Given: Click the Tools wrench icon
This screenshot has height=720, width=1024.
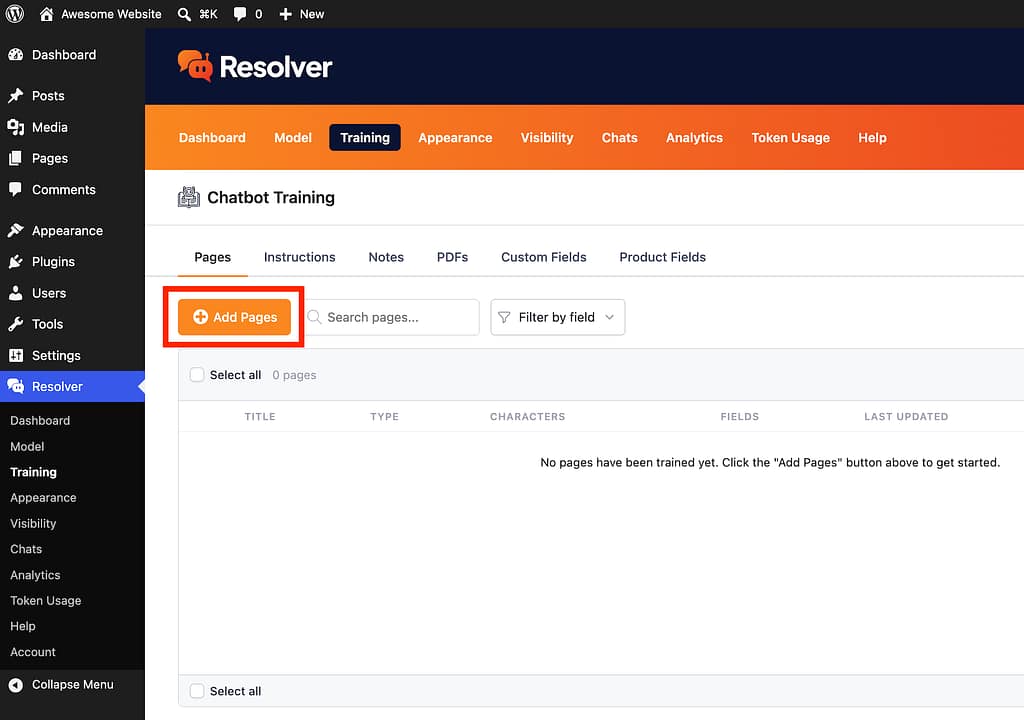Looking at the screenshot, I should tap(16, 324).
